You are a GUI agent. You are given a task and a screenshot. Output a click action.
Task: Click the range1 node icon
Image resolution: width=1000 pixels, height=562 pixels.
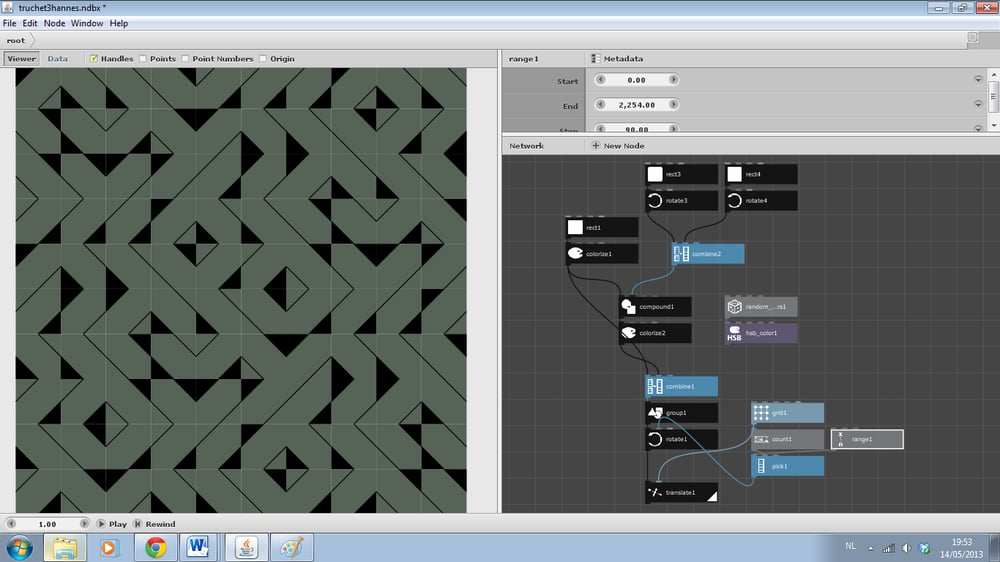[x=841, y=439]
